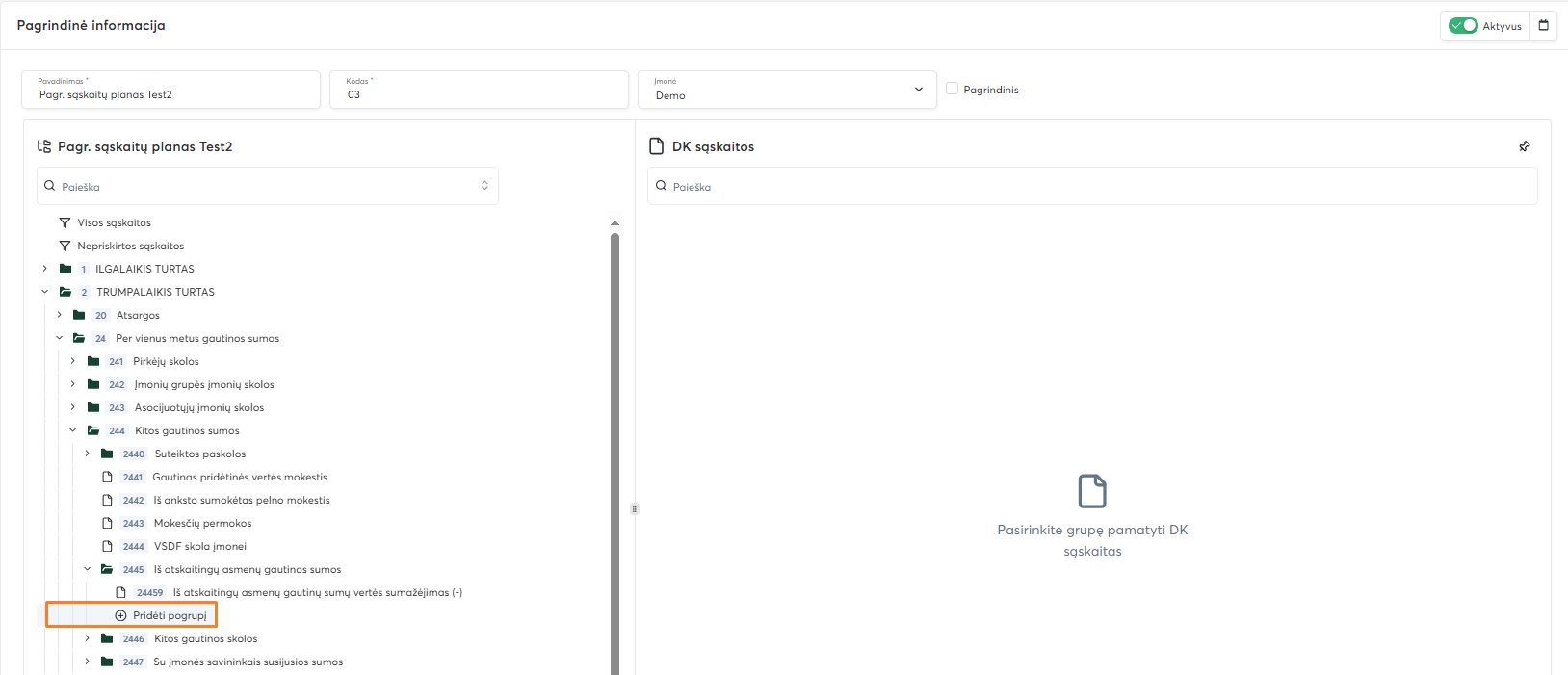Open the Įmonė dropdown showing Demo
The width and height of the screenshot is (1568, 675).
[x=787, y=90]
